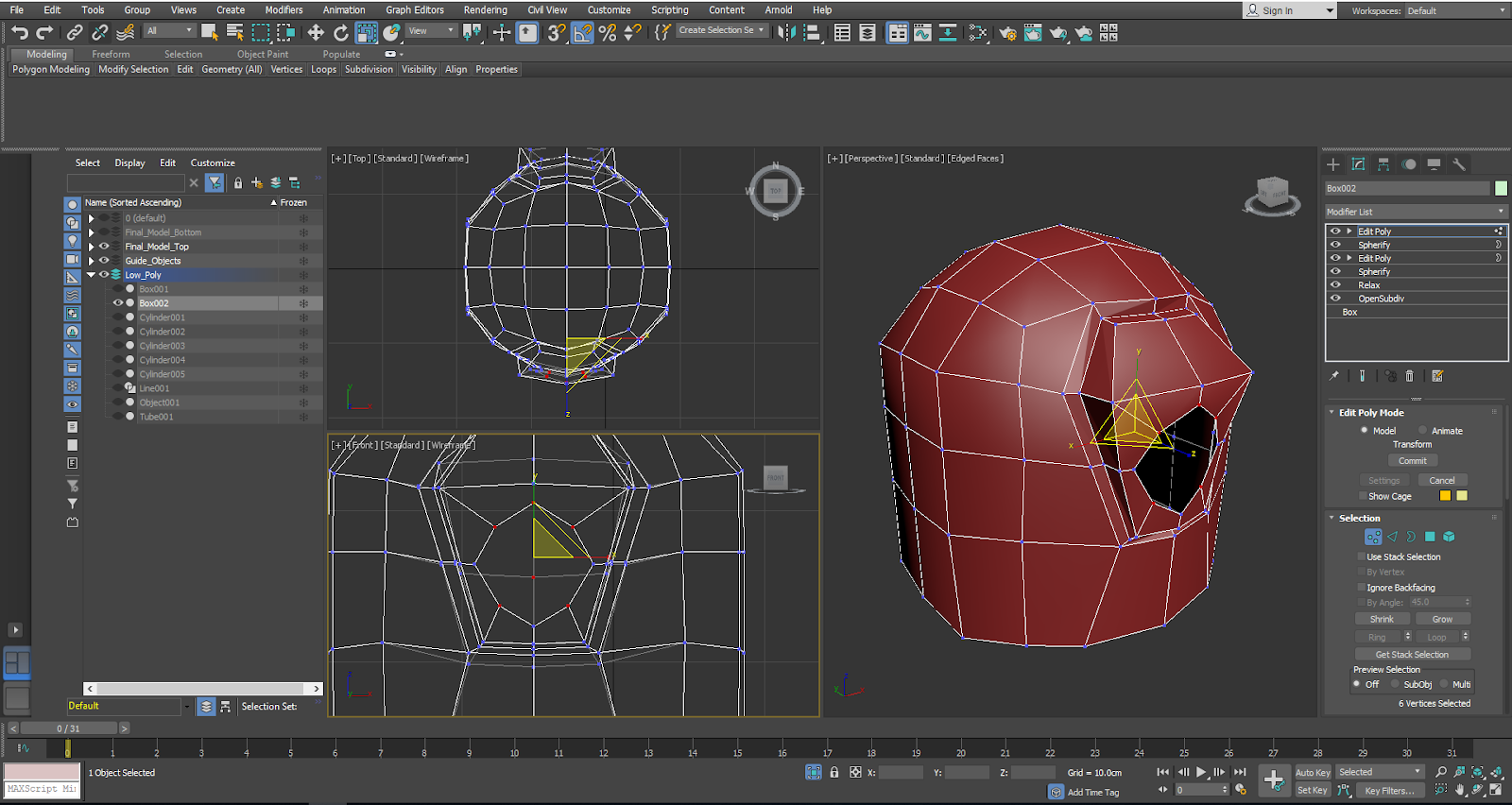Screen dimensions: 1512x805
Task: Open the Select by Name dialog
Action: pyautogui.click(x=235, y=32)
